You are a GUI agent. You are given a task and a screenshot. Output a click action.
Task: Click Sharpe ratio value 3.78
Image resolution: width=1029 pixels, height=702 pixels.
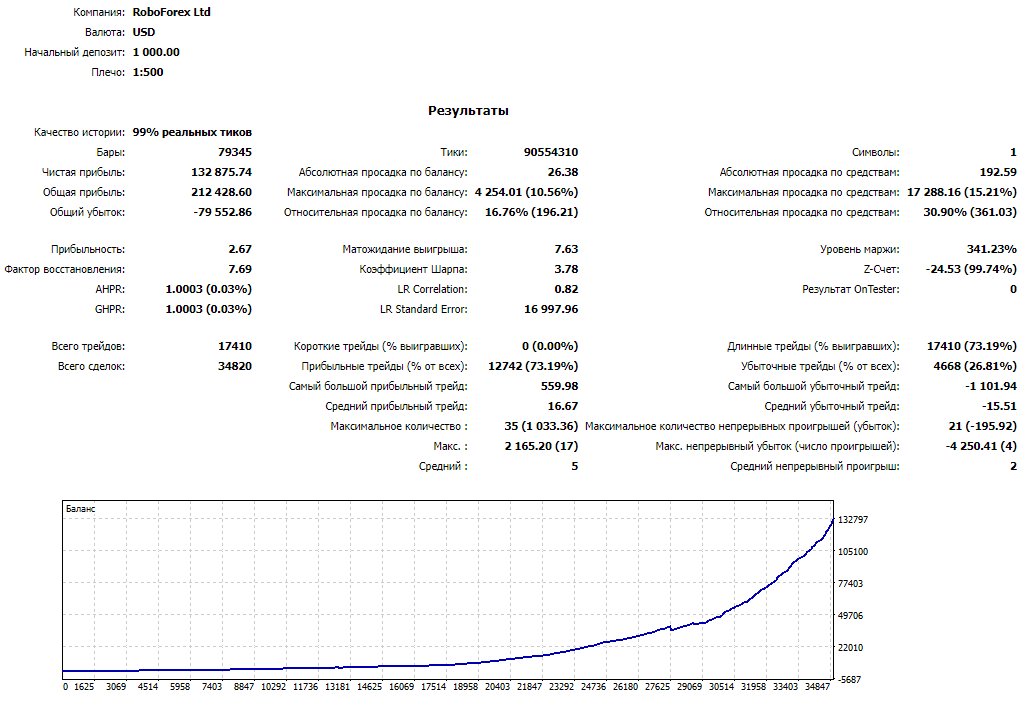click(566, 269)
